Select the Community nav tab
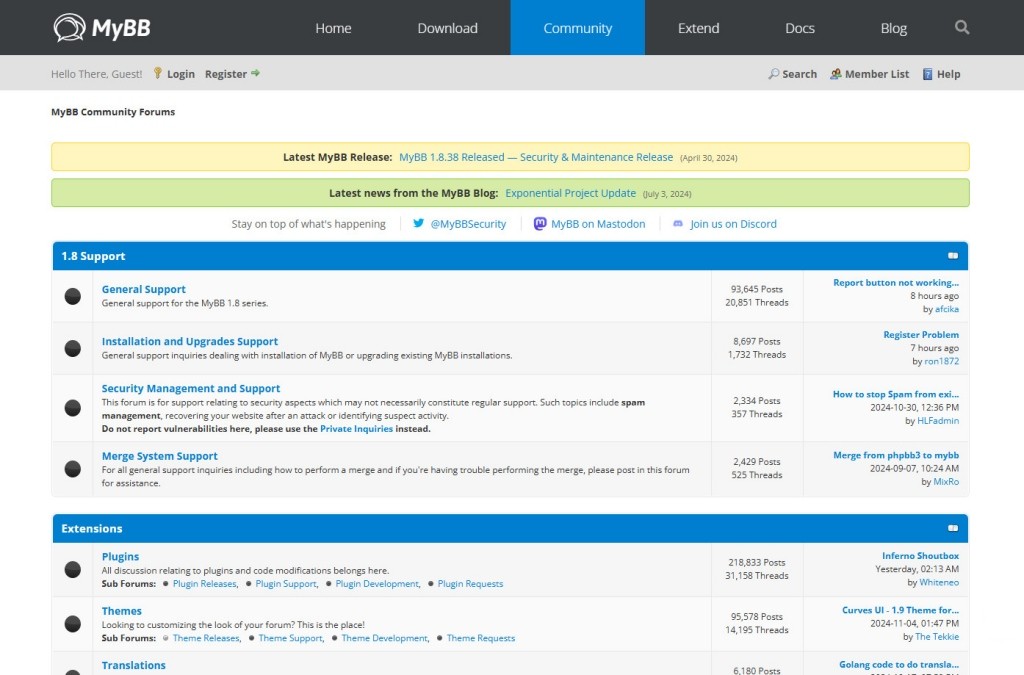The height and width of the screenshot is (675, 1024). pos(578,28)
